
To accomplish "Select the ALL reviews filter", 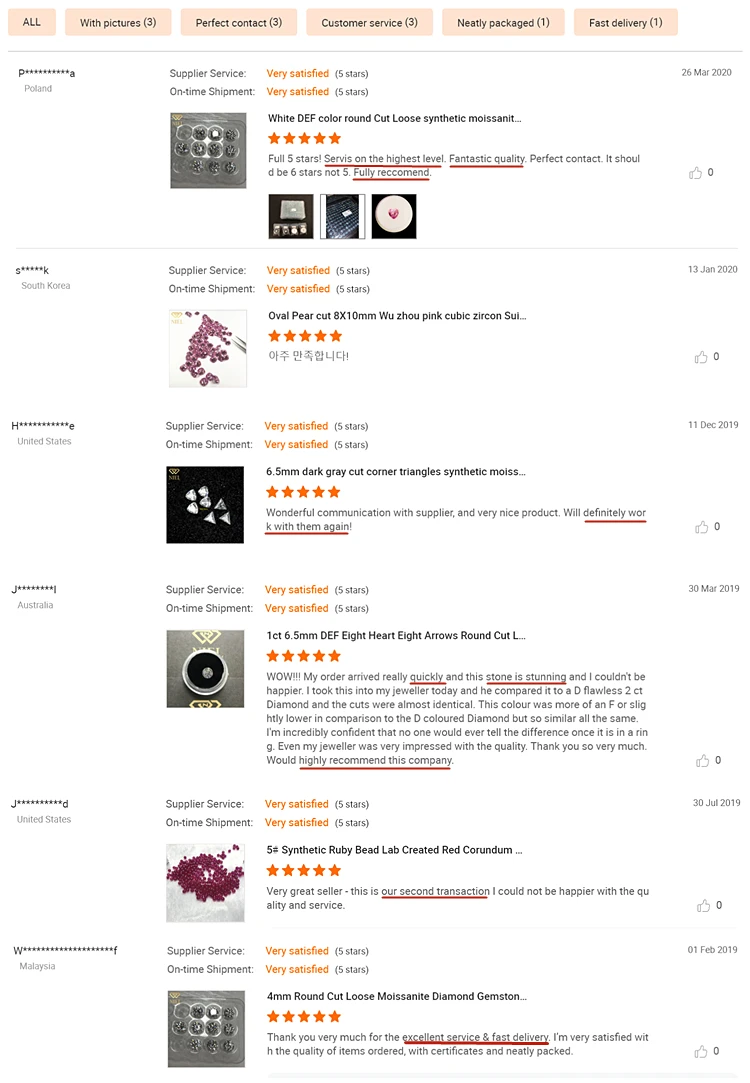I will click(x=32, y=22).
